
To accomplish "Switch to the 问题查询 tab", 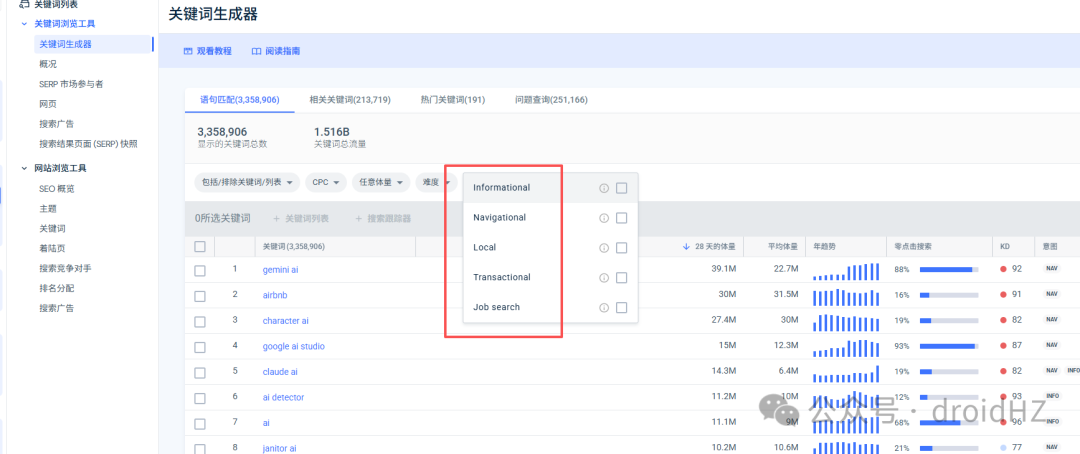I will (551, 100).
